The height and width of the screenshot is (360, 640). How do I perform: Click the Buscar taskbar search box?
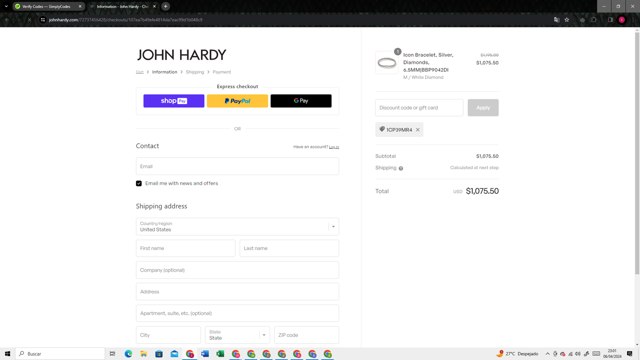coord(60,354)
